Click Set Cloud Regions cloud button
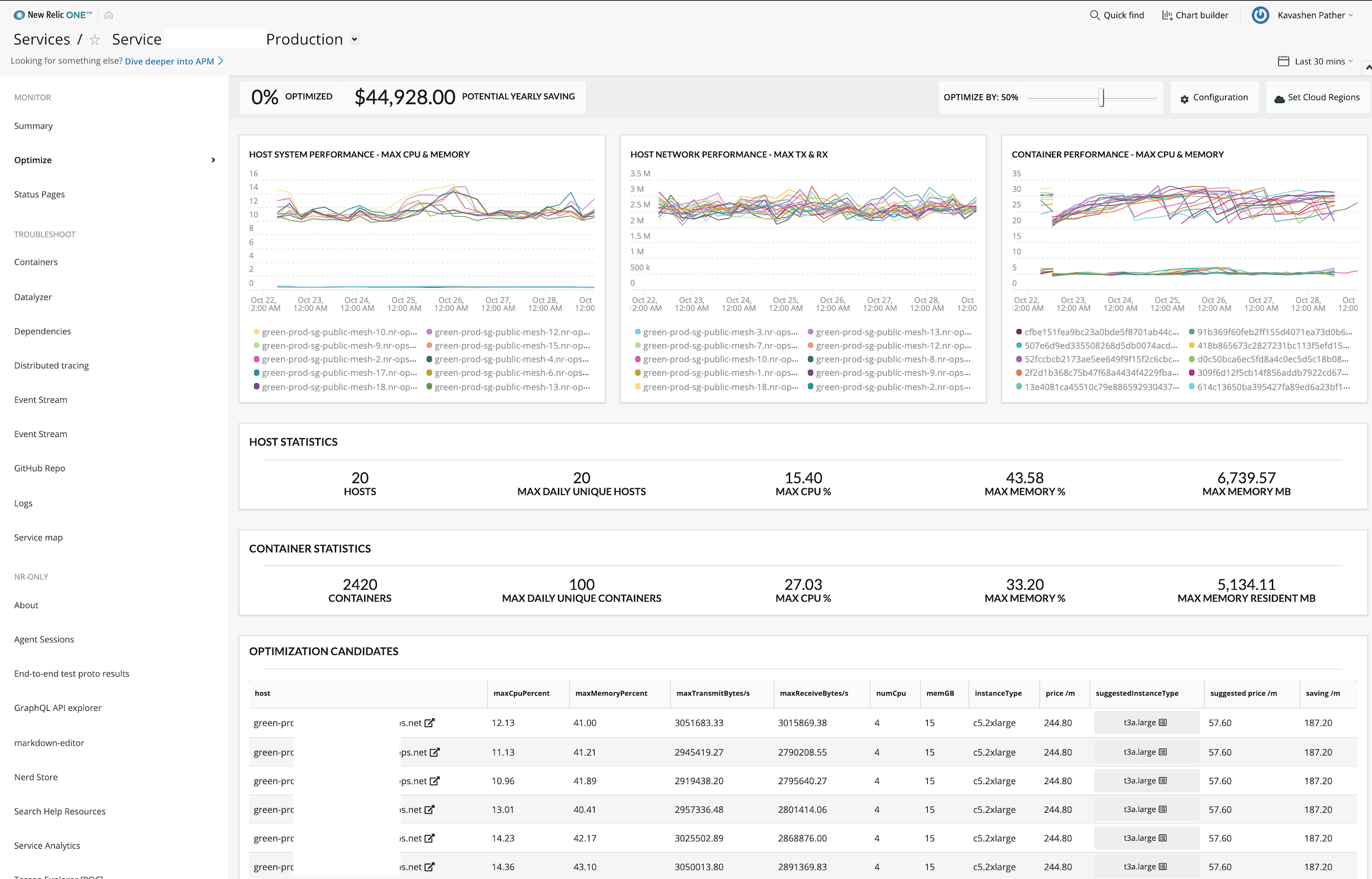 click(1317, 98)
